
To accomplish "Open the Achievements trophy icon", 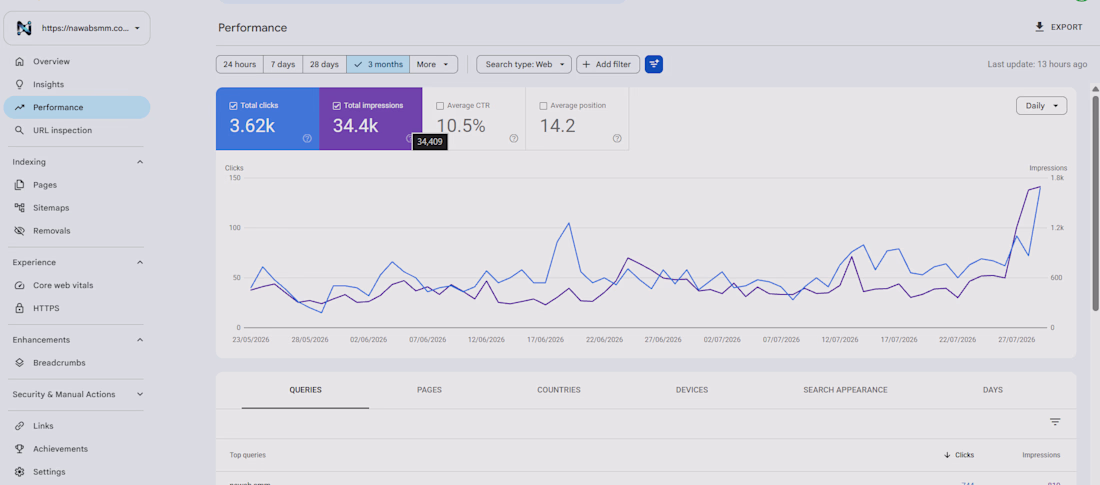I will pos(20,449).
